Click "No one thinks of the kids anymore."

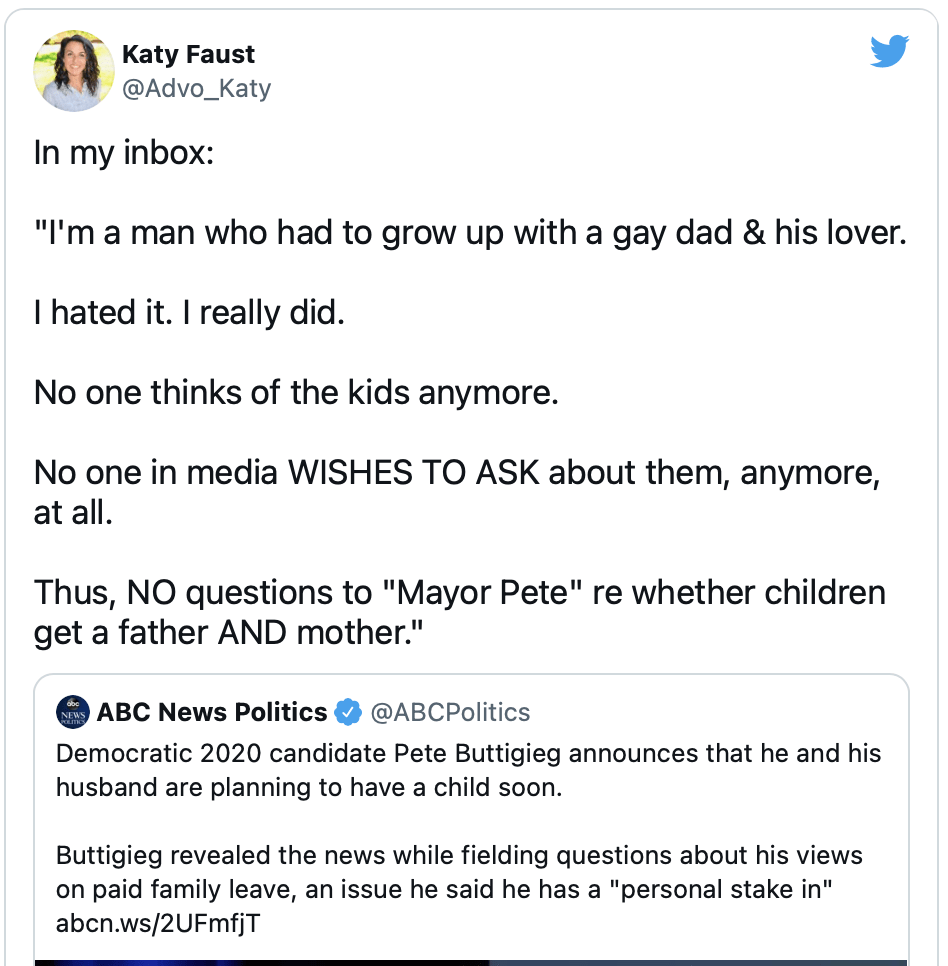coord(296,392)
